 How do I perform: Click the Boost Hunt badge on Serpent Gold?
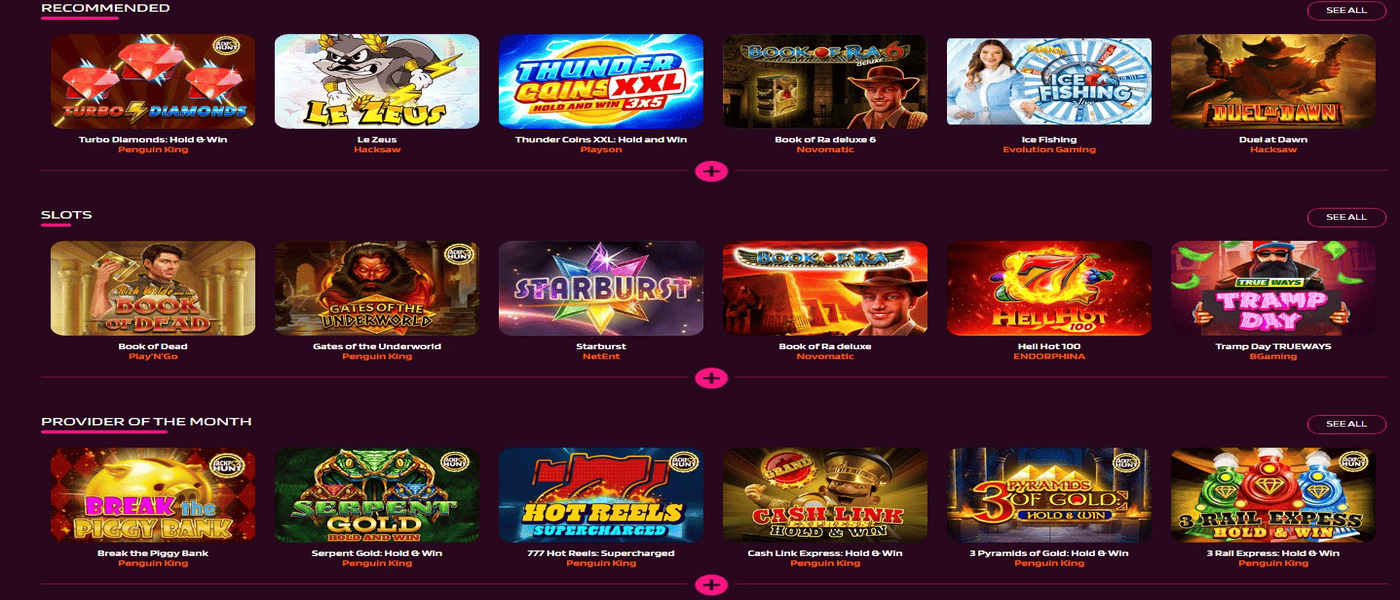click(455, 462)
